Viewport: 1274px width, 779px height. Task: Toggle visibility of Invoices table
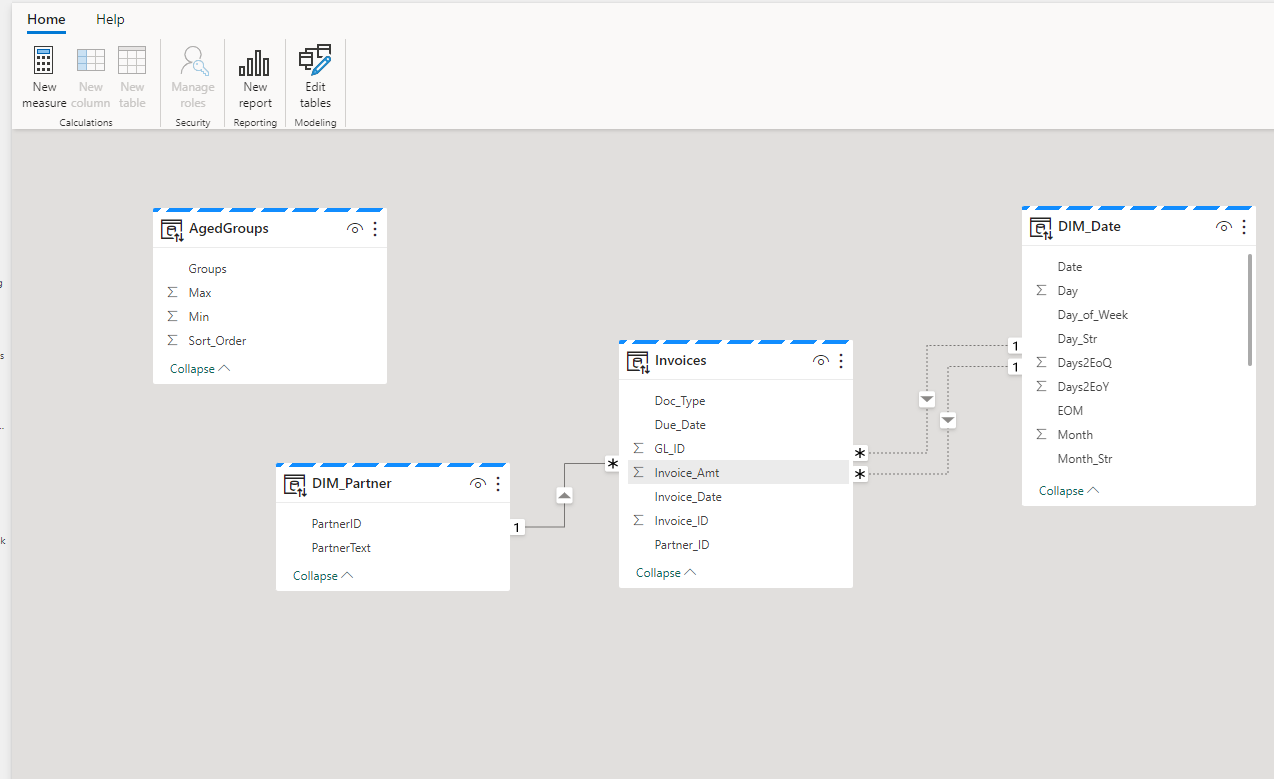point(820,361)
